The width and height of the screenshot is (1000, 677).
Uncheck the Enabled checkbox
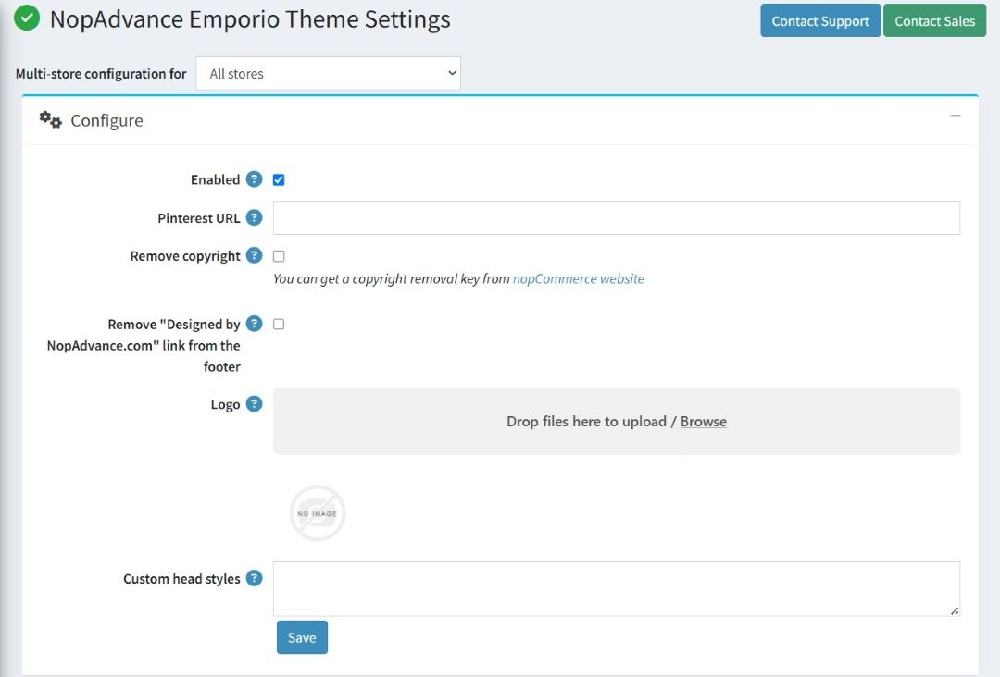[x=279, y=180]
